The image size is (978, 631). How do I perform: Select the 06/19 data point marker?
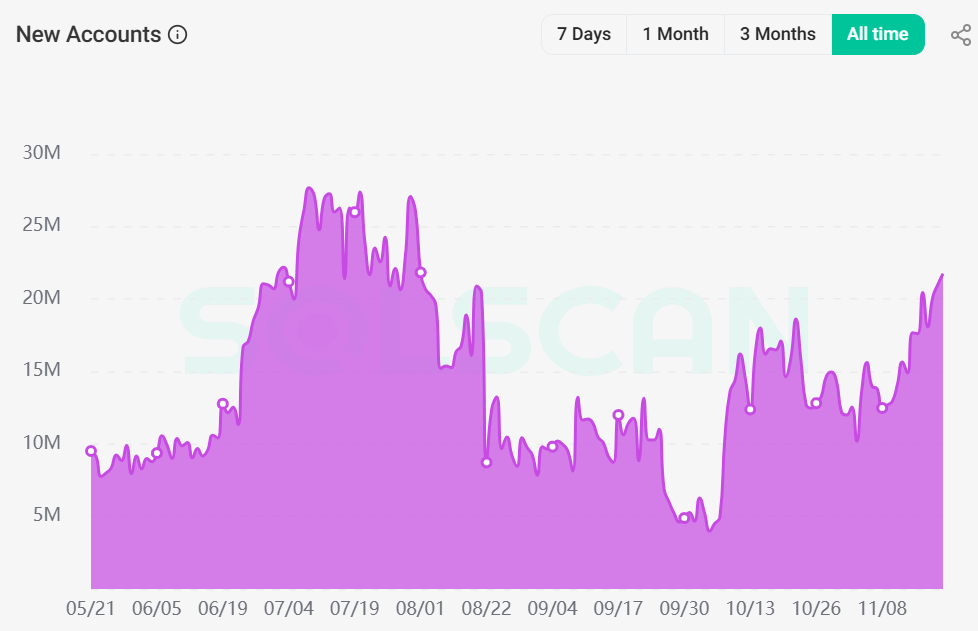(223, 403)
